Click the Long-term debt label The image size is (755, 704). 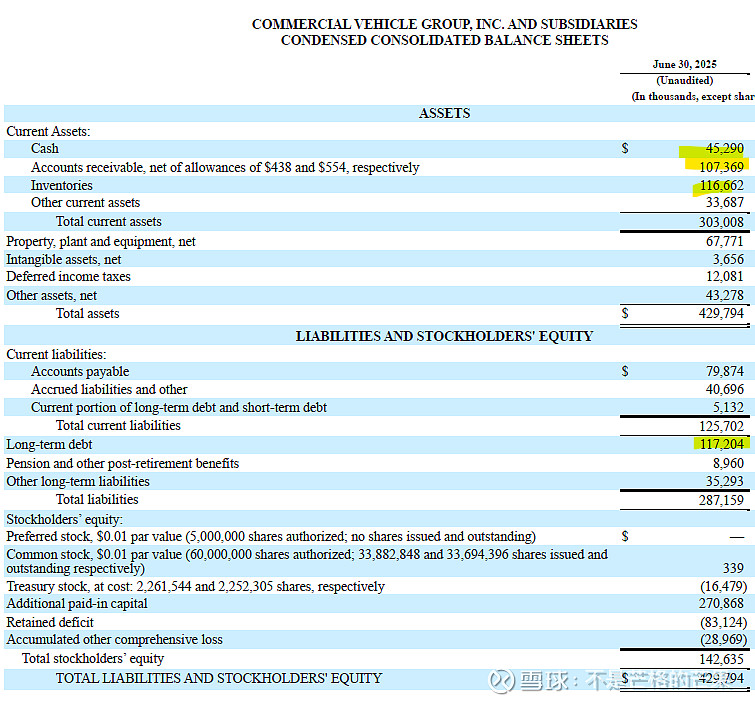point(49,444)
